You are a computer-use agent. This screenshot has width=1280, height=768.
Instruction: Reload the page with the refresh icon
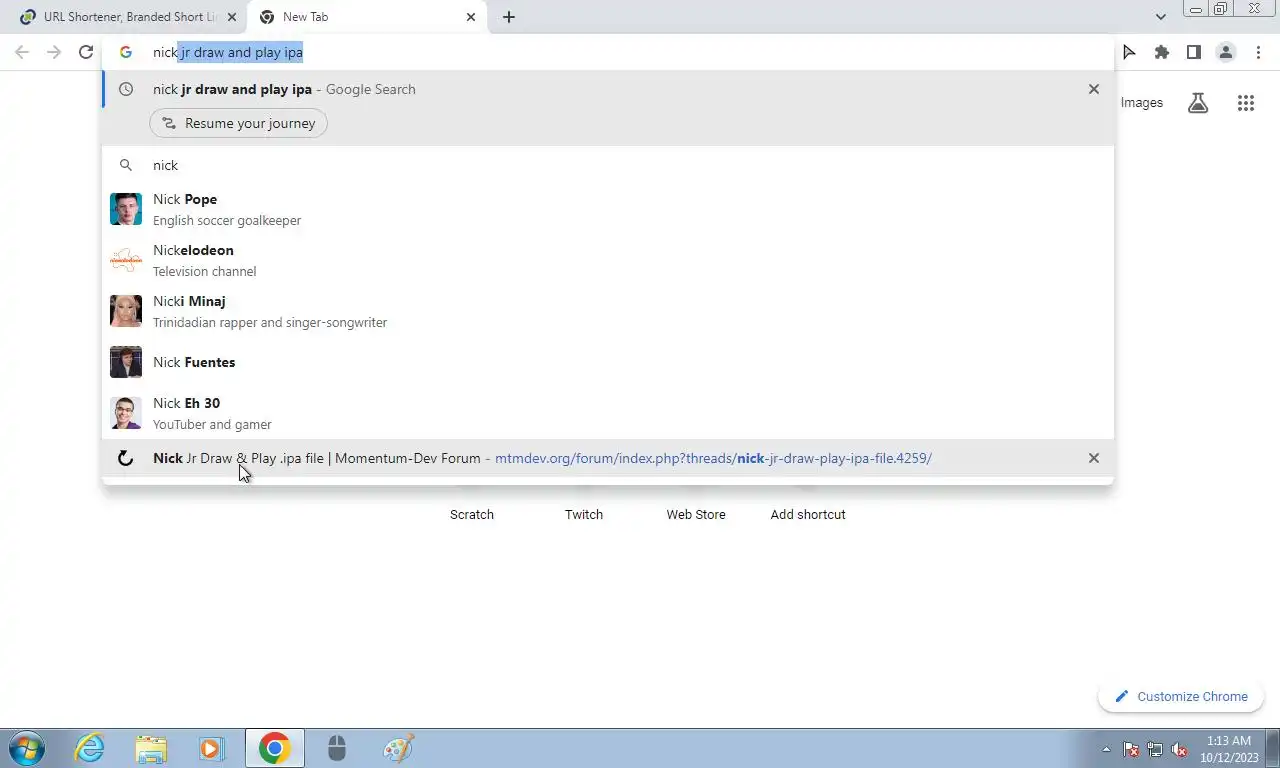86,52
